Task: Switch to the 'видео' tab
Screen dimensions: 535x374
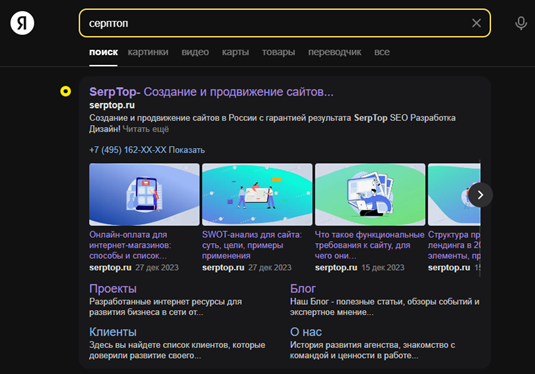Action: [195, 52]
